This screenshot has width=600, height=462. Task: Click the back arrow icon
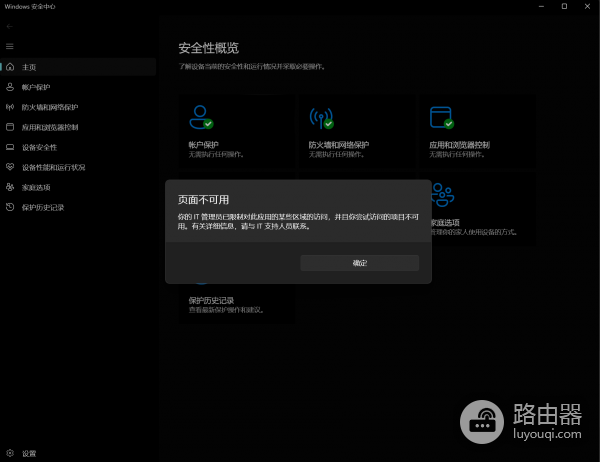10,26
